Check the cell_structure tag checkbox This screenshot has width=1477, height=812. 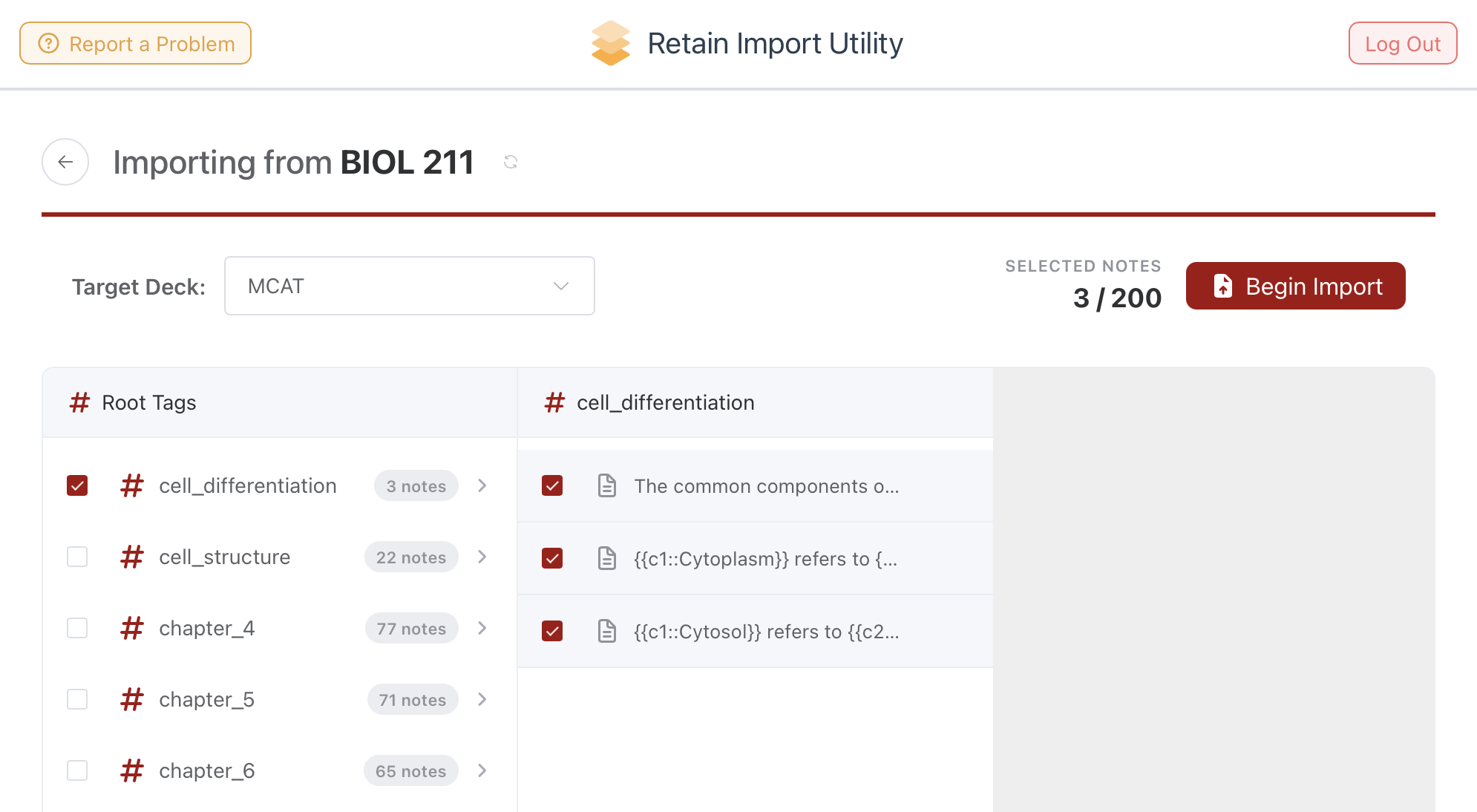pos(77,557)
